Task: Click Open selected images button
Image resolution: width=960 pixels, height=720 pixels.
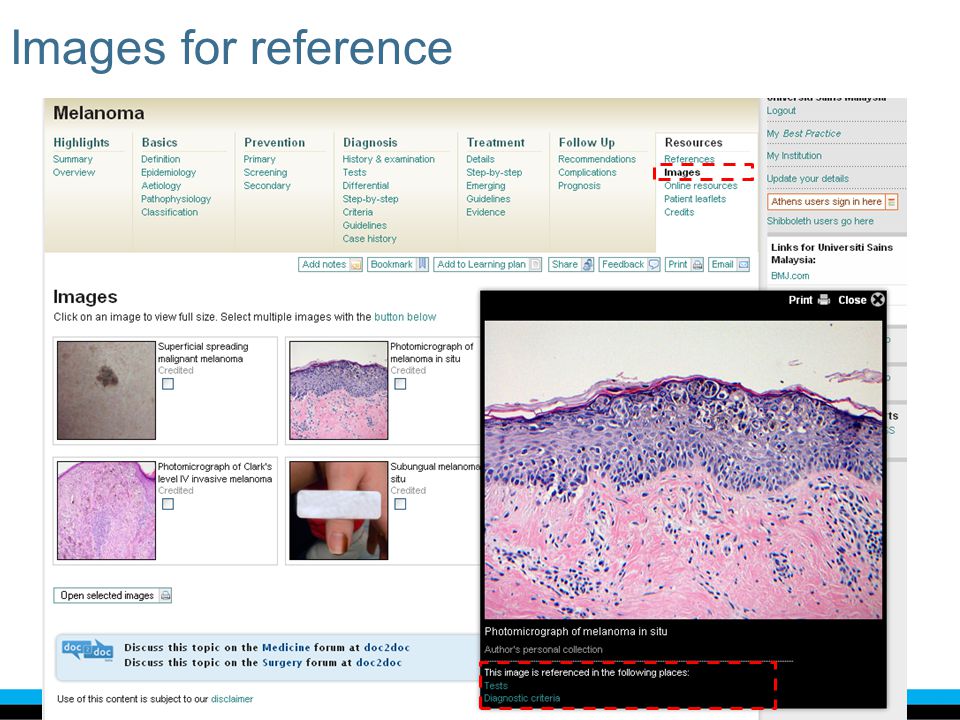Action: point(113,595)
